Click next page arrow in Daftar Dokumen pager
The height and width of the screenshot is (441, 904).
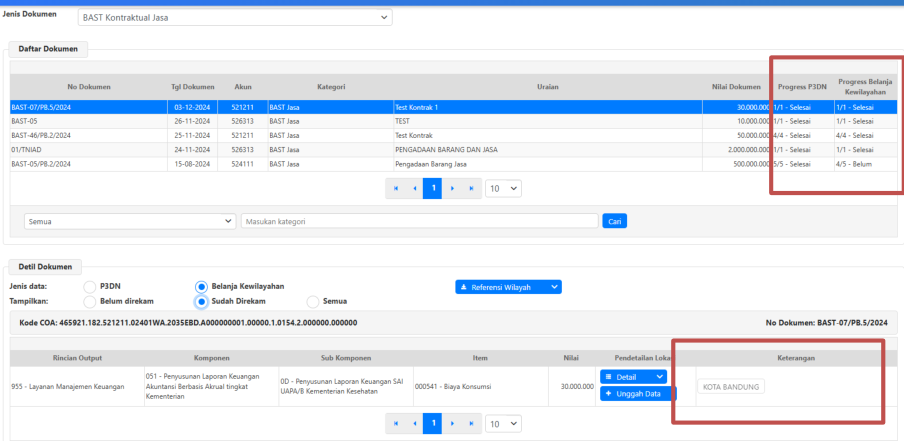coord(451,188)
